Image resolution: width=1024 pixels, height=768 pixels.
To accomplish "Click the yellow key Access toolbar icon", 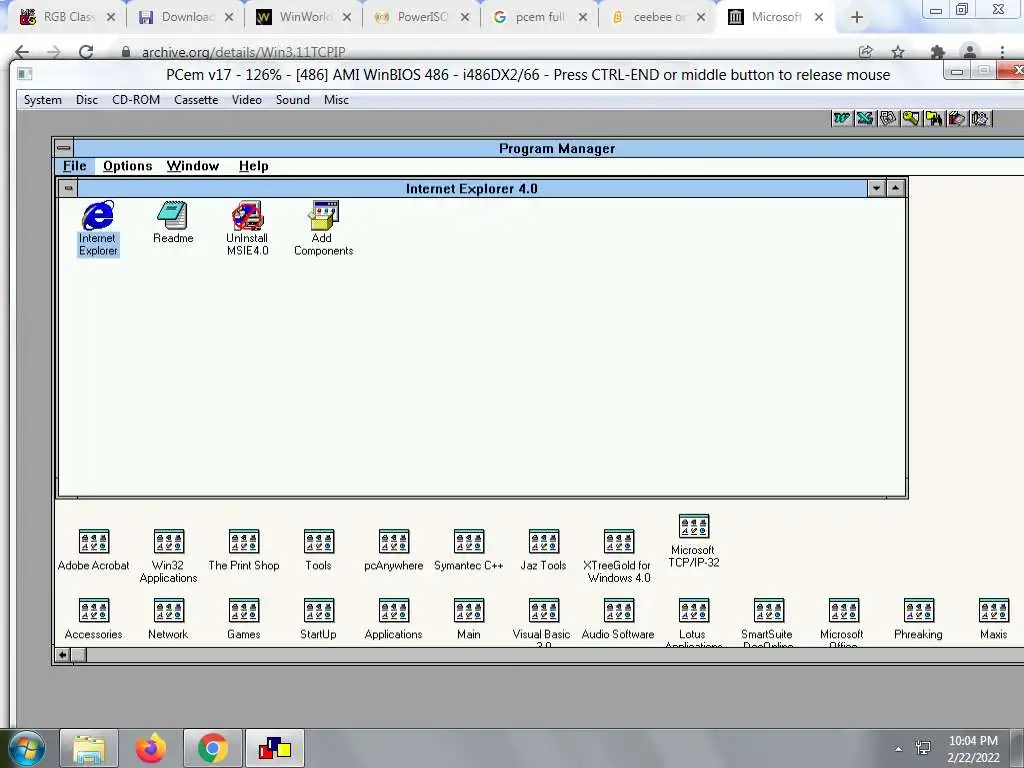I will (910, 118).
